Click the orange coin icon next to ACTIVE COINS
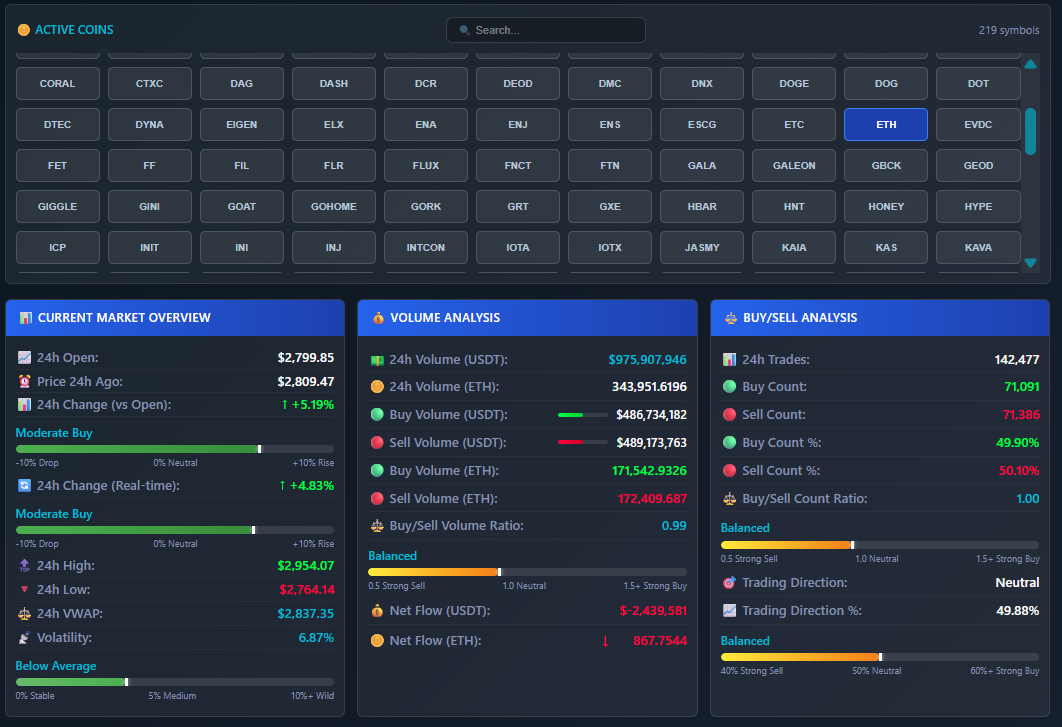The image size is (1062, 727). point(24,30)
